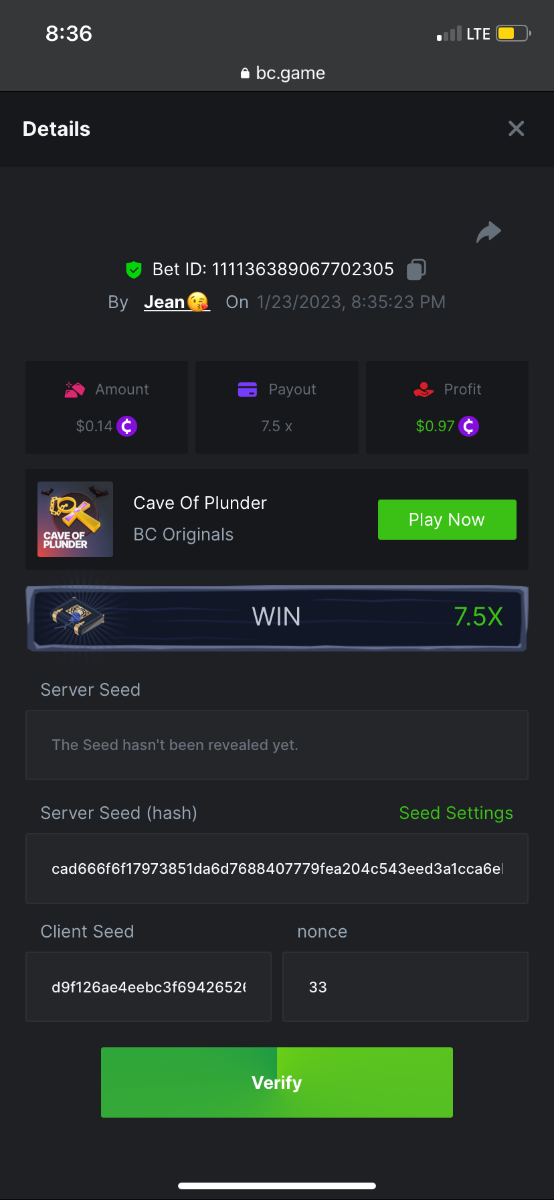The height and width of the screenshot is (1200, 554).
Task: Select the Client Seed field
Action: point(148,987)
